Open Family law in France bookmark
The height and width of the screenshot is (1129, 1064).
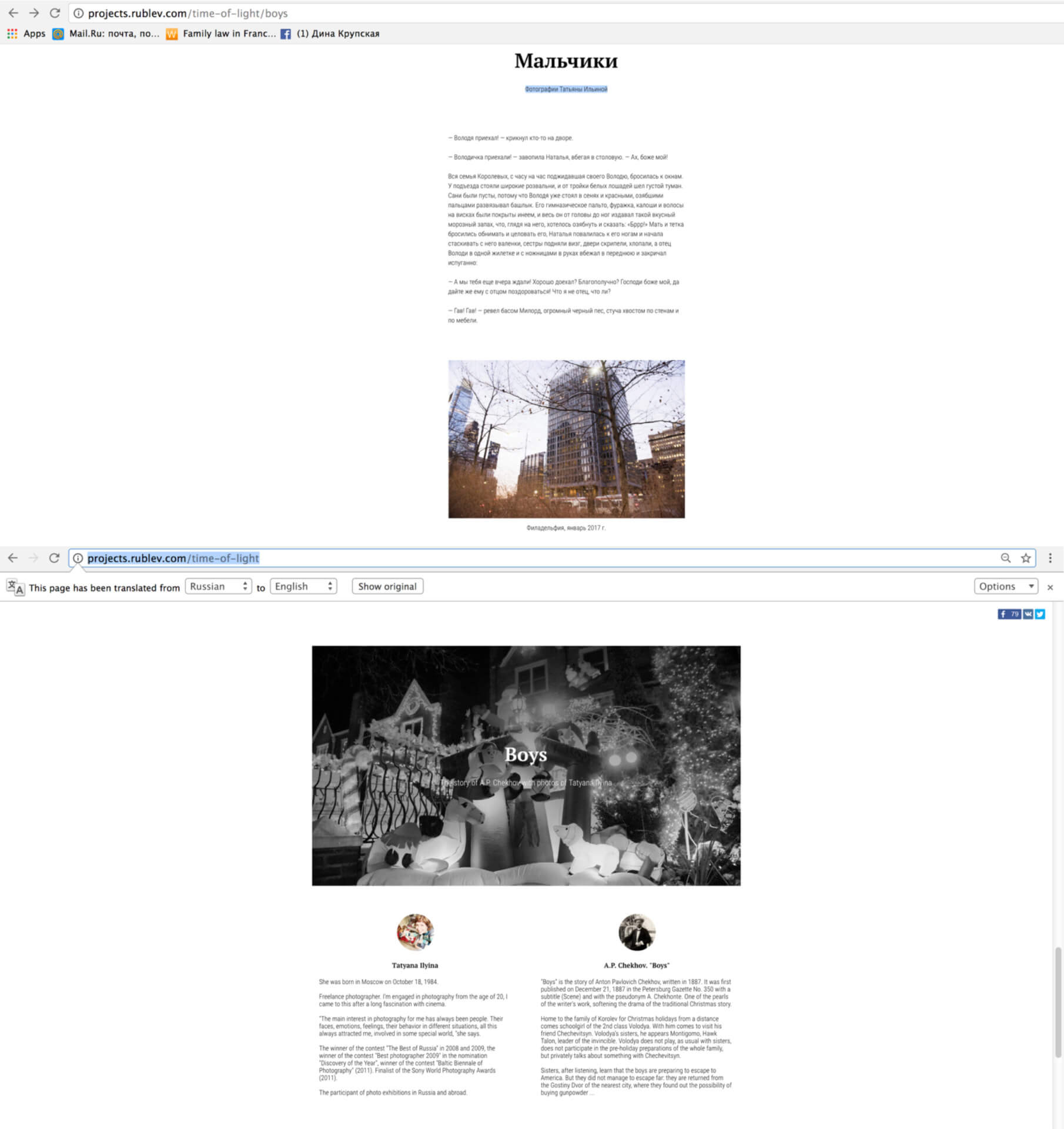220,34
